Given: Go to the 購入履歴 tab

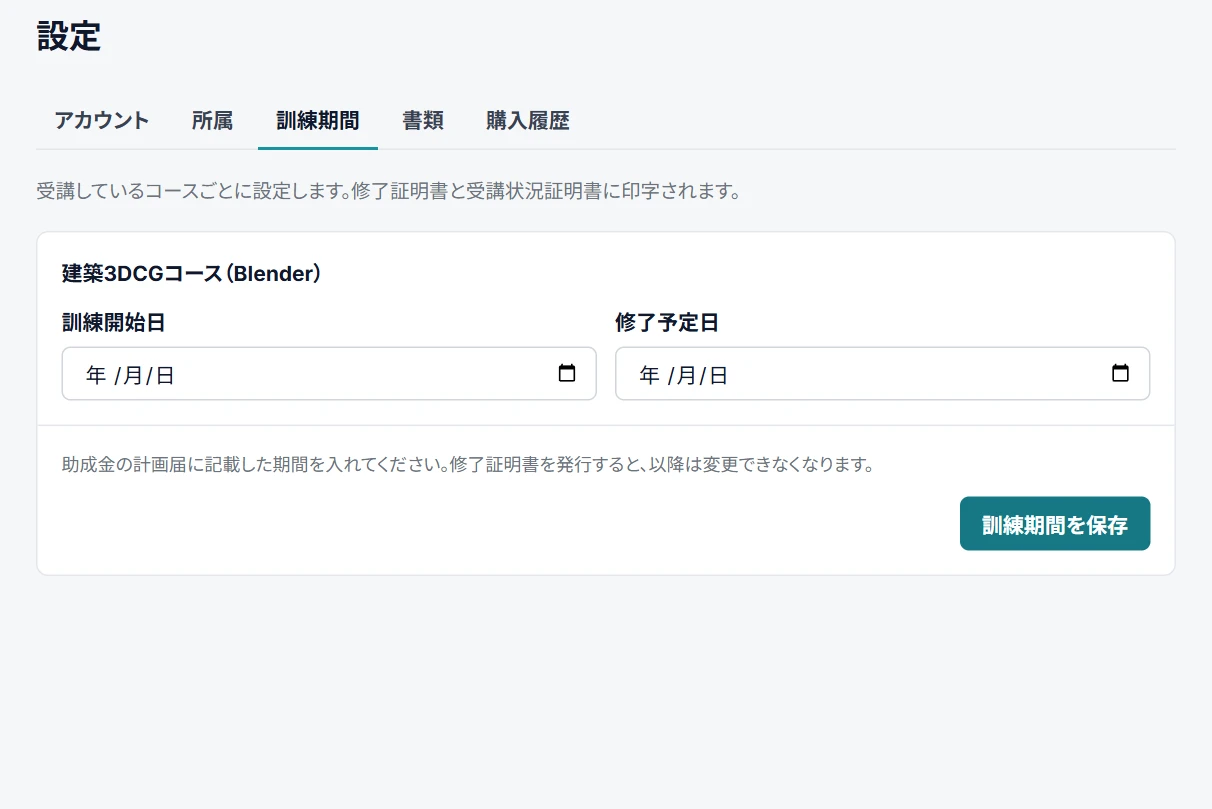Looking at the screenshot, I should (x=528, y=121).
